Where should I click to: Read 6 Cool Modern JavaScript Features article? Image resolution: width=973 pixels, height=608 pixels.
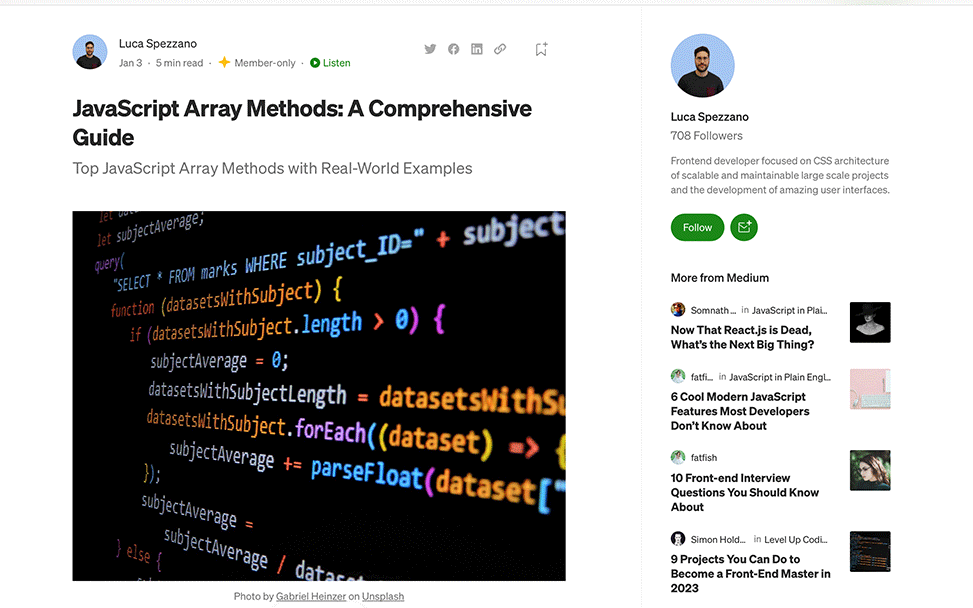(x=740, y=411)
